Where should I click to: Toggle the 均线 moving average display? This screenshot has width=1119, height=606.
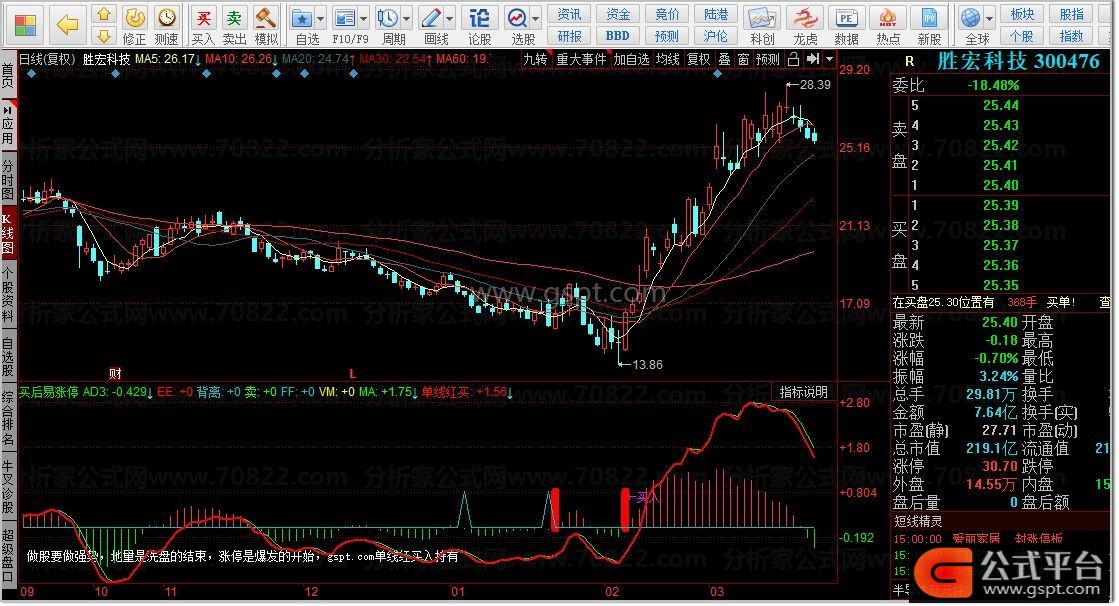pos(668,59)
